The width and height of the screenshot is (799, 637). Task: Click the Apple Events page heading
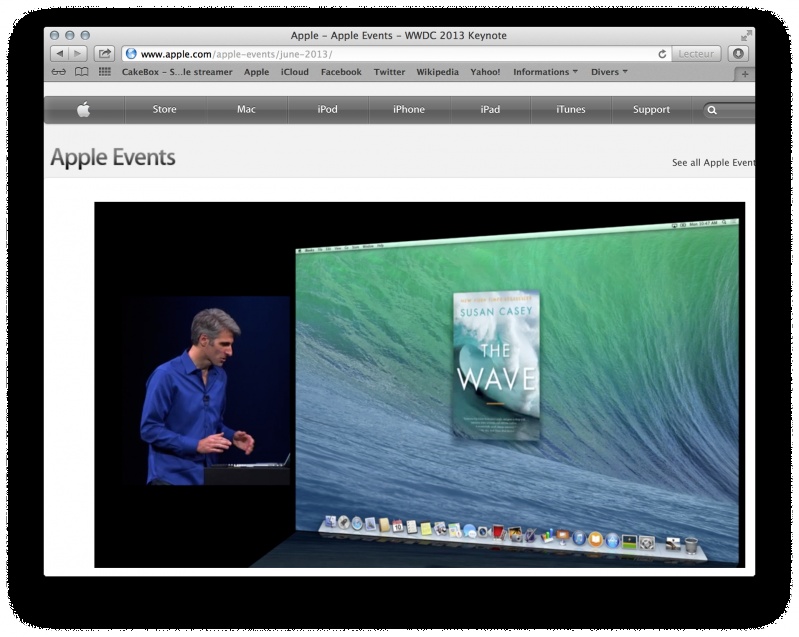pos(113,157)
